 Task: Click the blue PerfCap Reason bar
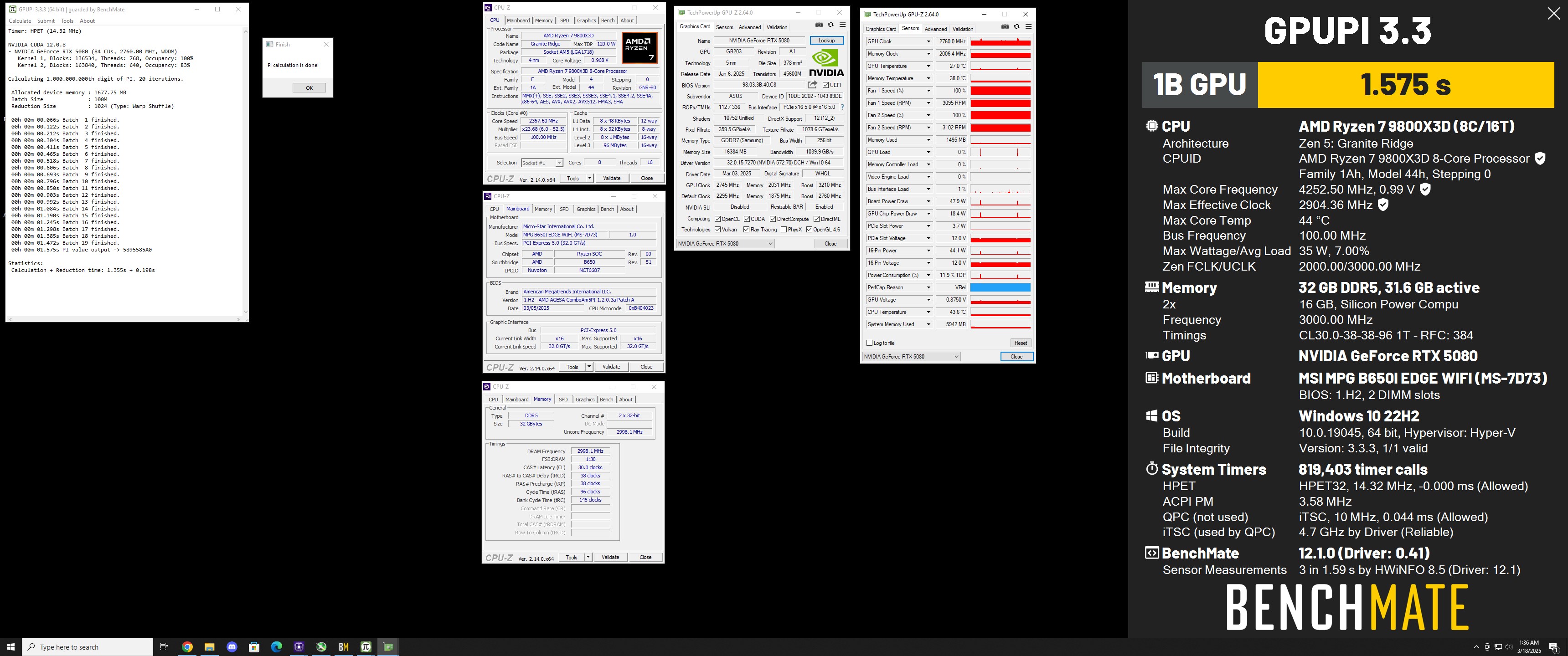point(1000,287)
